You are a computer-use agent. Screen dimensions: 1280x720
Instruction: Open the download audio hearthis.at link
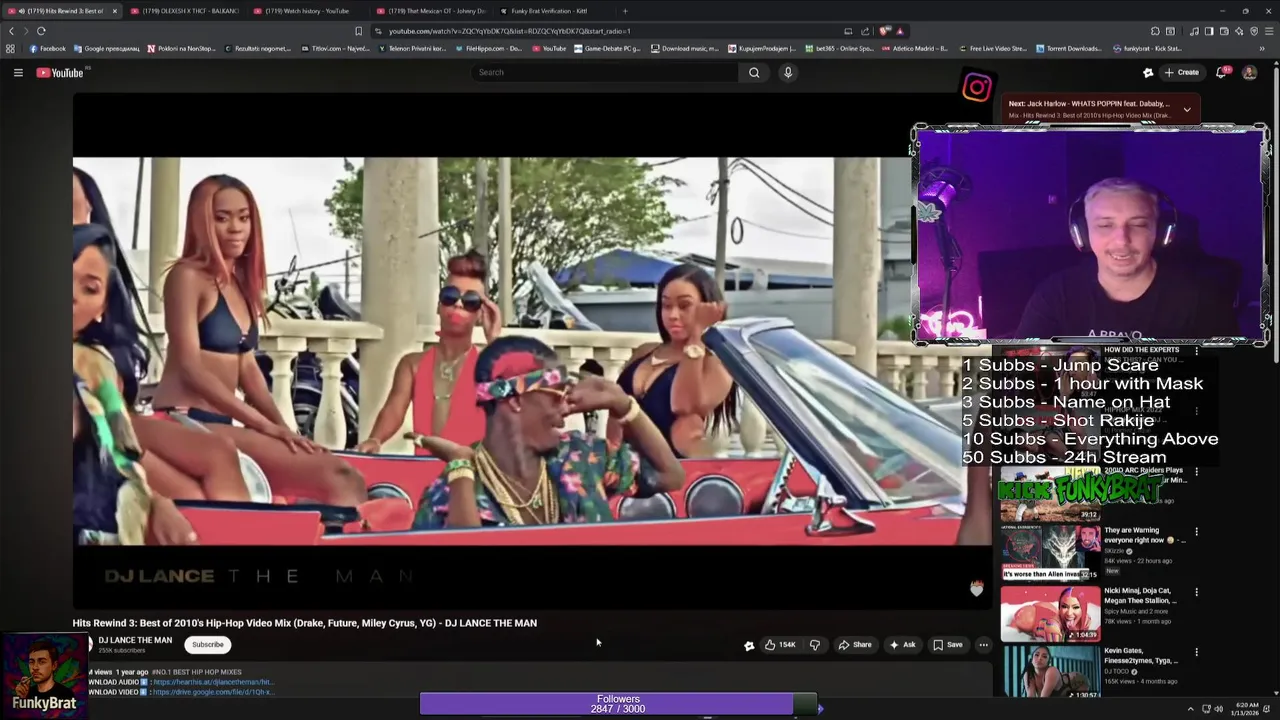coord(213,682)
